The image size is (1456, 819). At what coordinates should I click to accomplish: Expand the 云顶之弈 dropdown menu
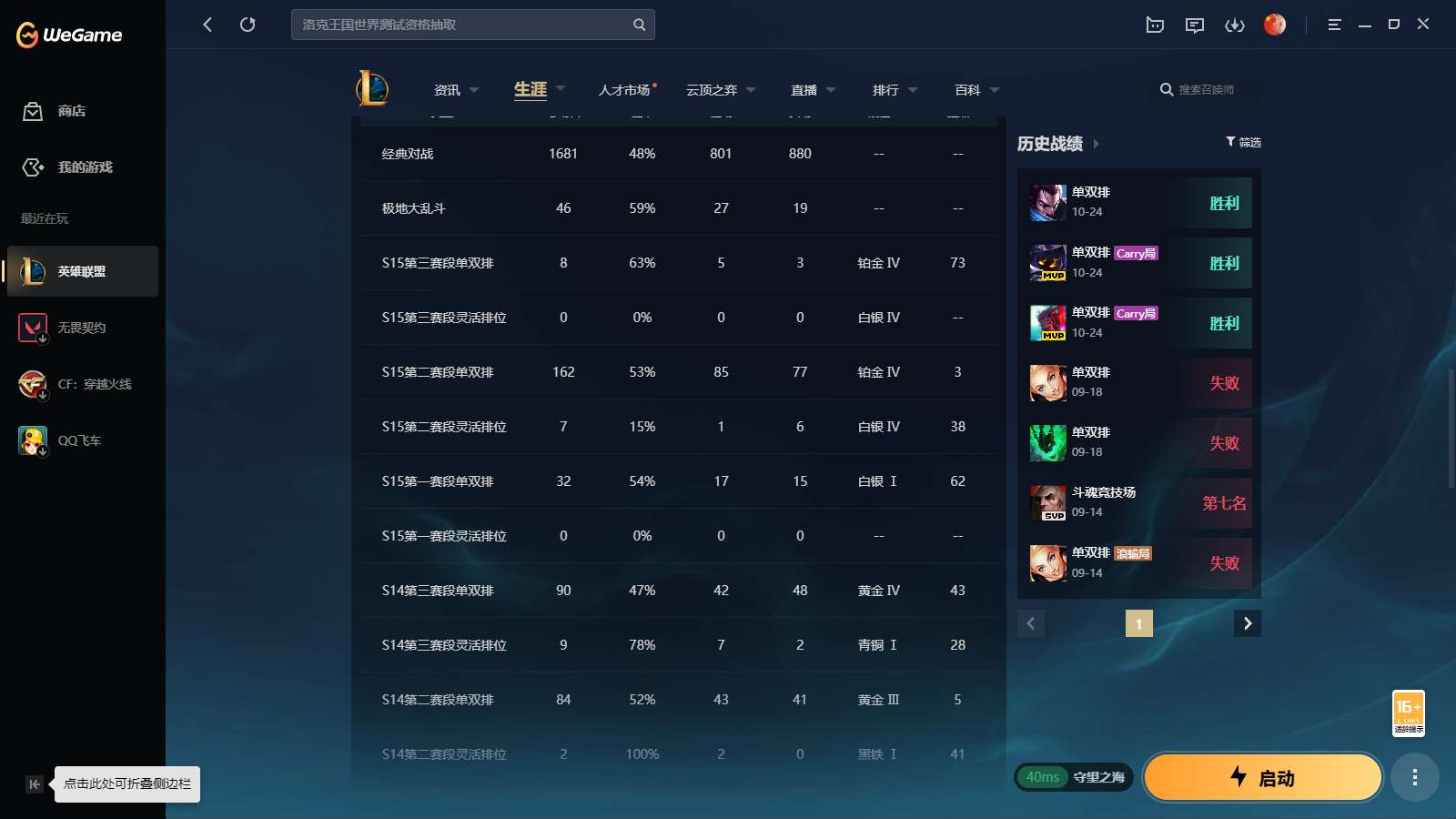[721, 90]
